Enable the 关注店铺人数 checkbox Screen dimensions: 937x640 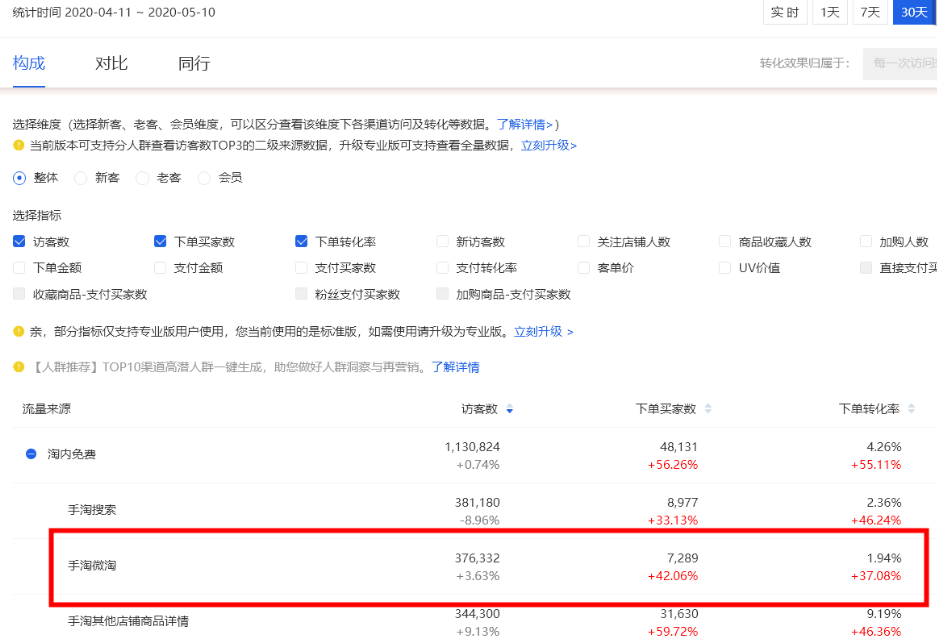click(x=584, y=241)
